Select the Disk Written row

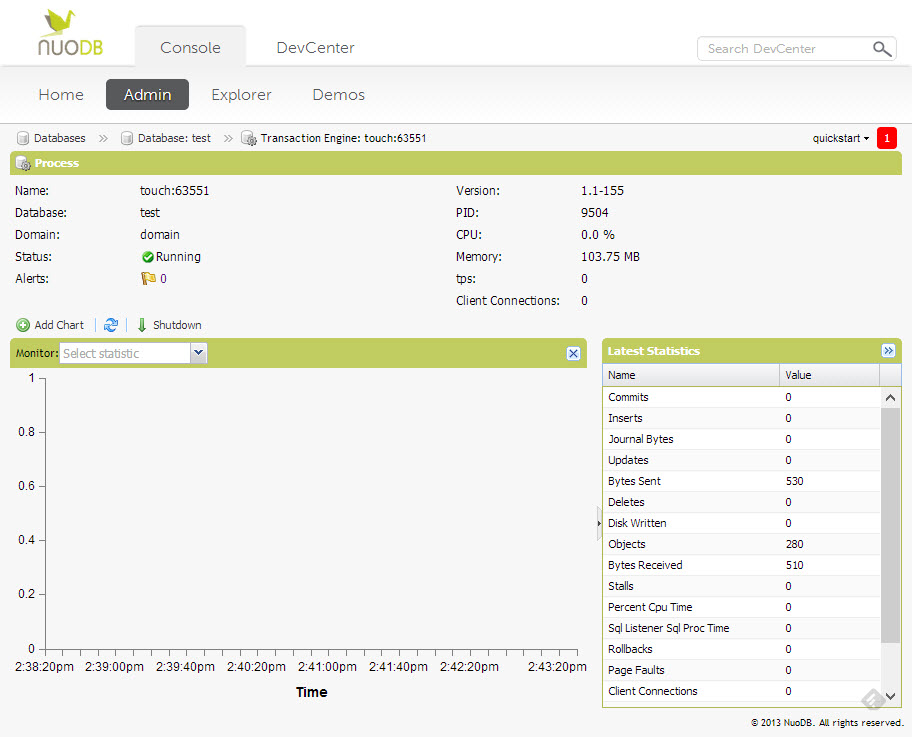pos(742,523)
